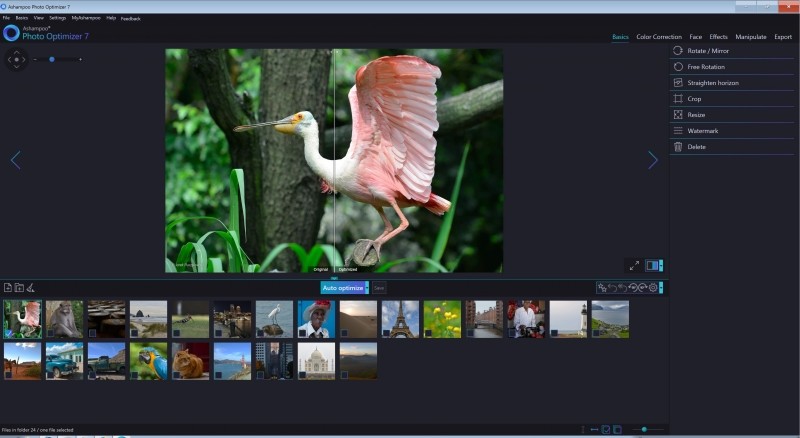Viewport: 800px width, 438px height.
Task: Open the Watermark tool
Action: point(732,131)
